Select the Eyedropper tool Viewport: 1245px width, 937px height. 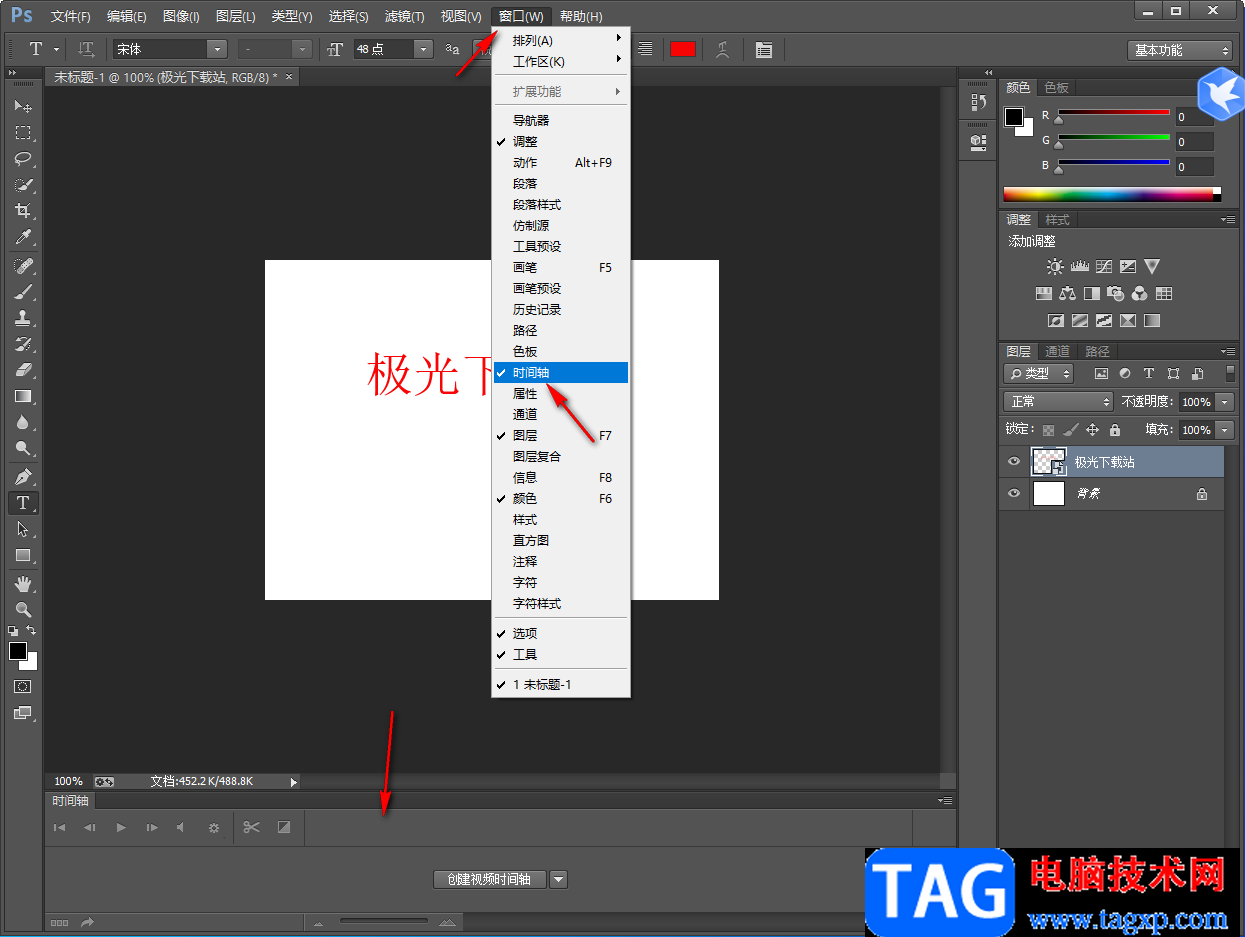[23, 237]
